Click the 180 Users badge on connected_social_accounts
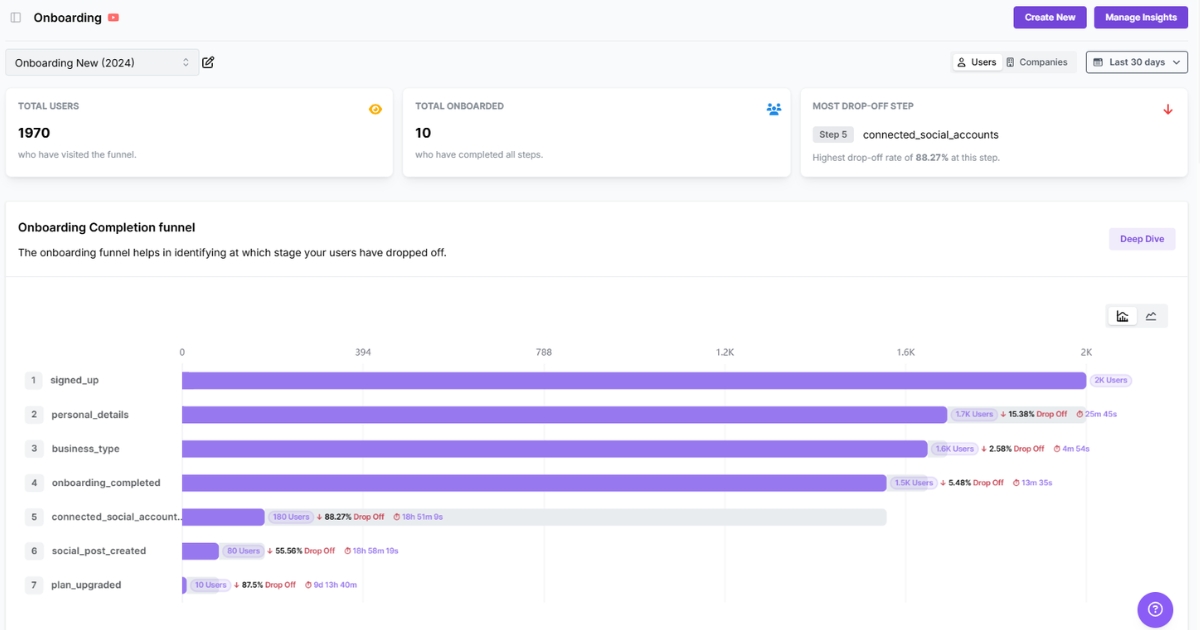Screen dimensions: 1200x630 coord(290,516)
